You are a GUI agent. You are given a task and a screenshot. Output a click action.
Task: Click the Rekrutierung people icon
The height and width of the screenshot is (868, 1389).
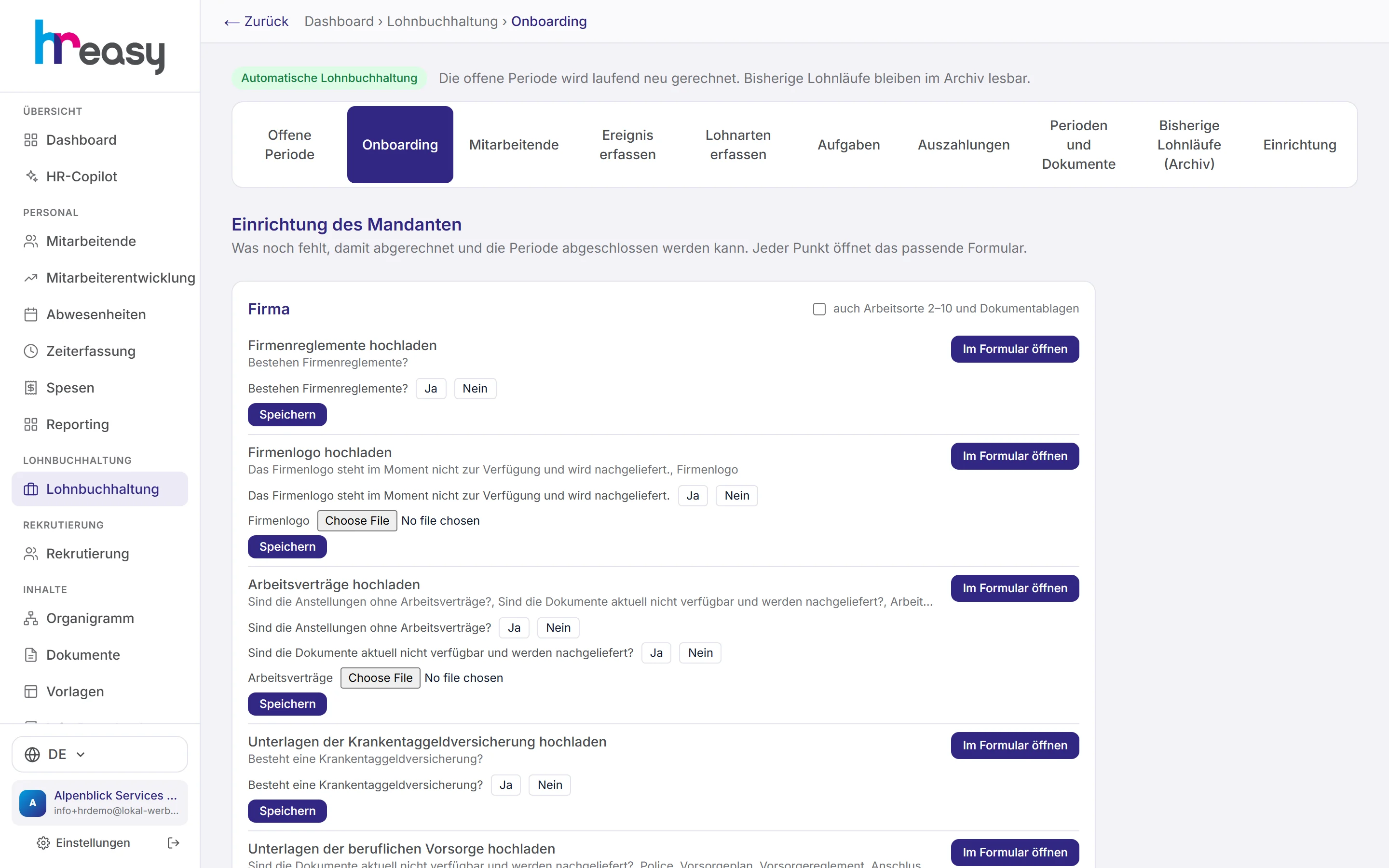(31, 554)
